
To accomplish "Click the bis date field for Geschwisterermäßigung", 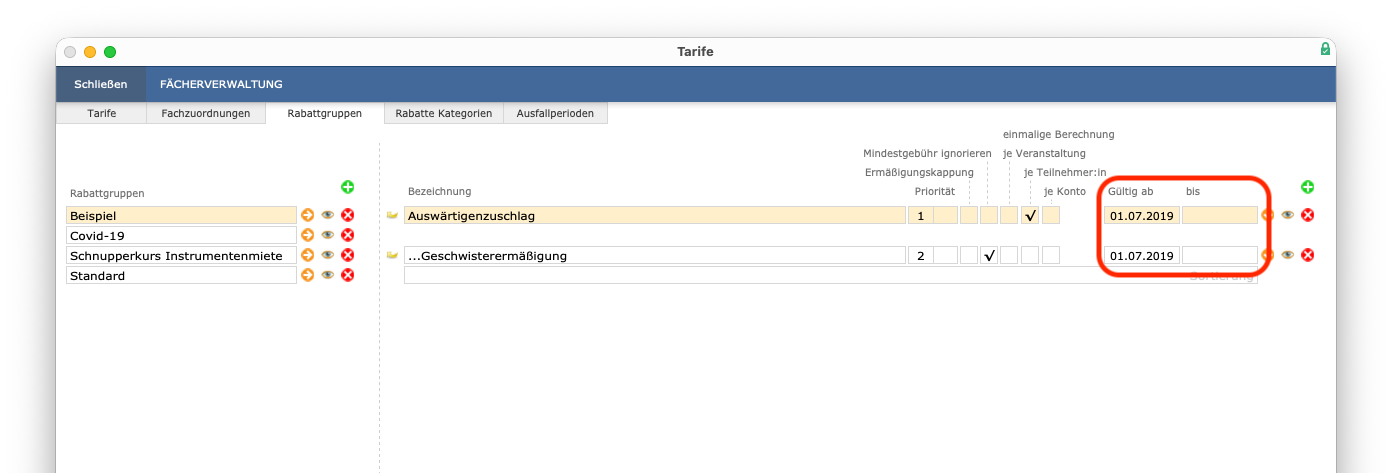I will tap(1219, 255).
